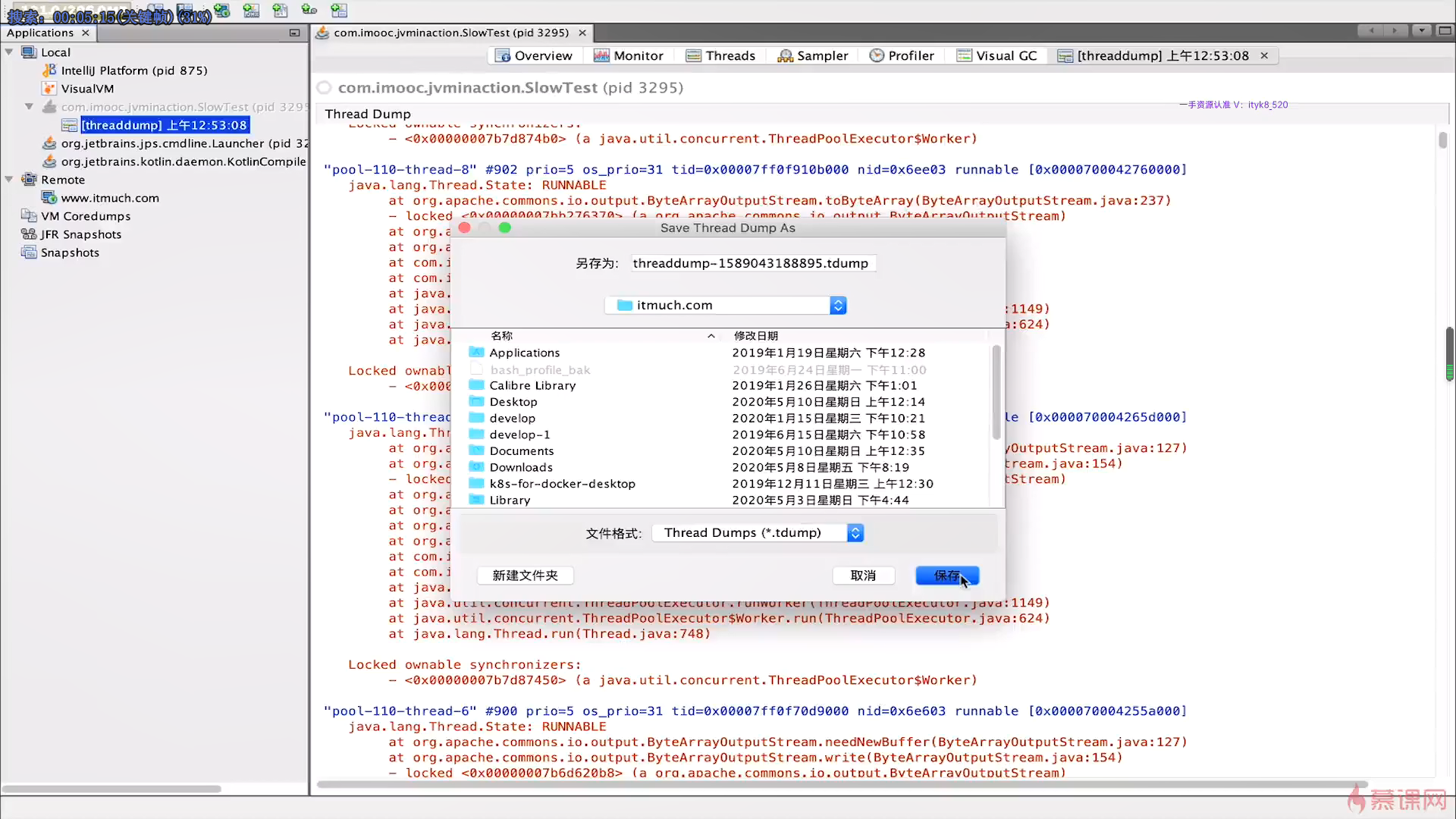Click the Add JMX Connection toolbar icon

pyautogui.click(x=251, y=11)
